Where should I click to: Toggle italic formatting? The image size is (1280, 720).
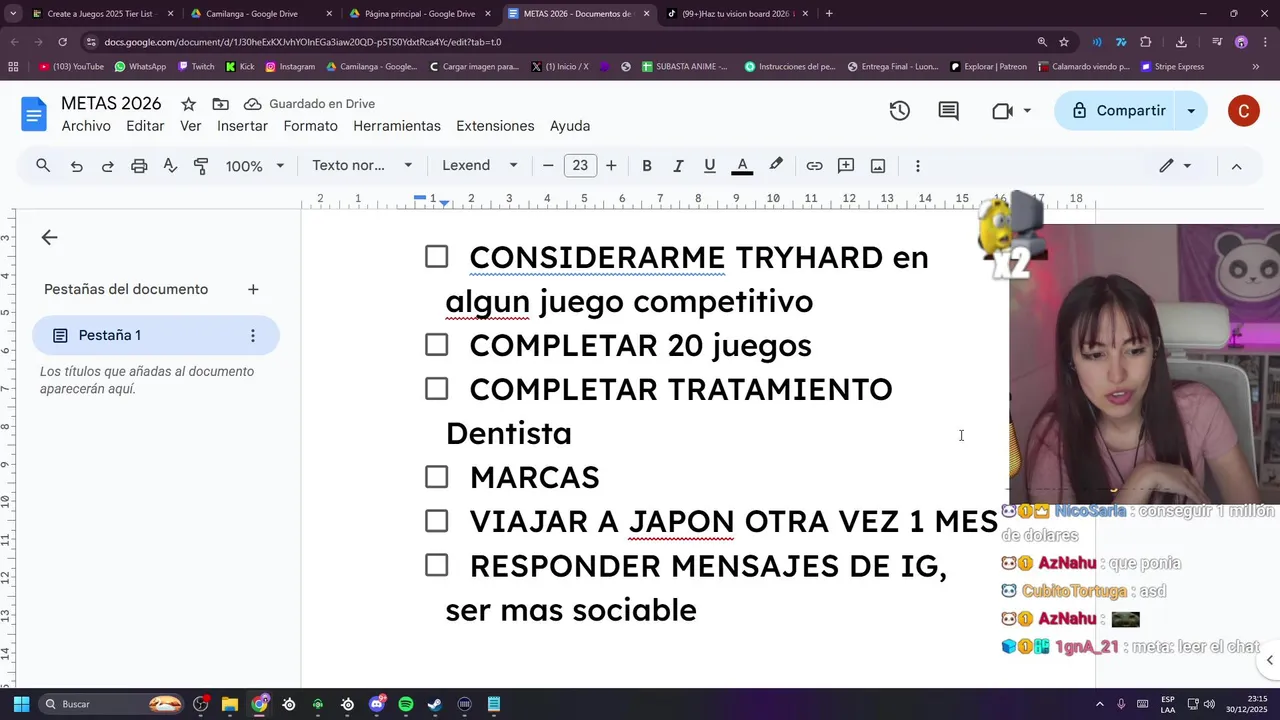pos(678,166)
